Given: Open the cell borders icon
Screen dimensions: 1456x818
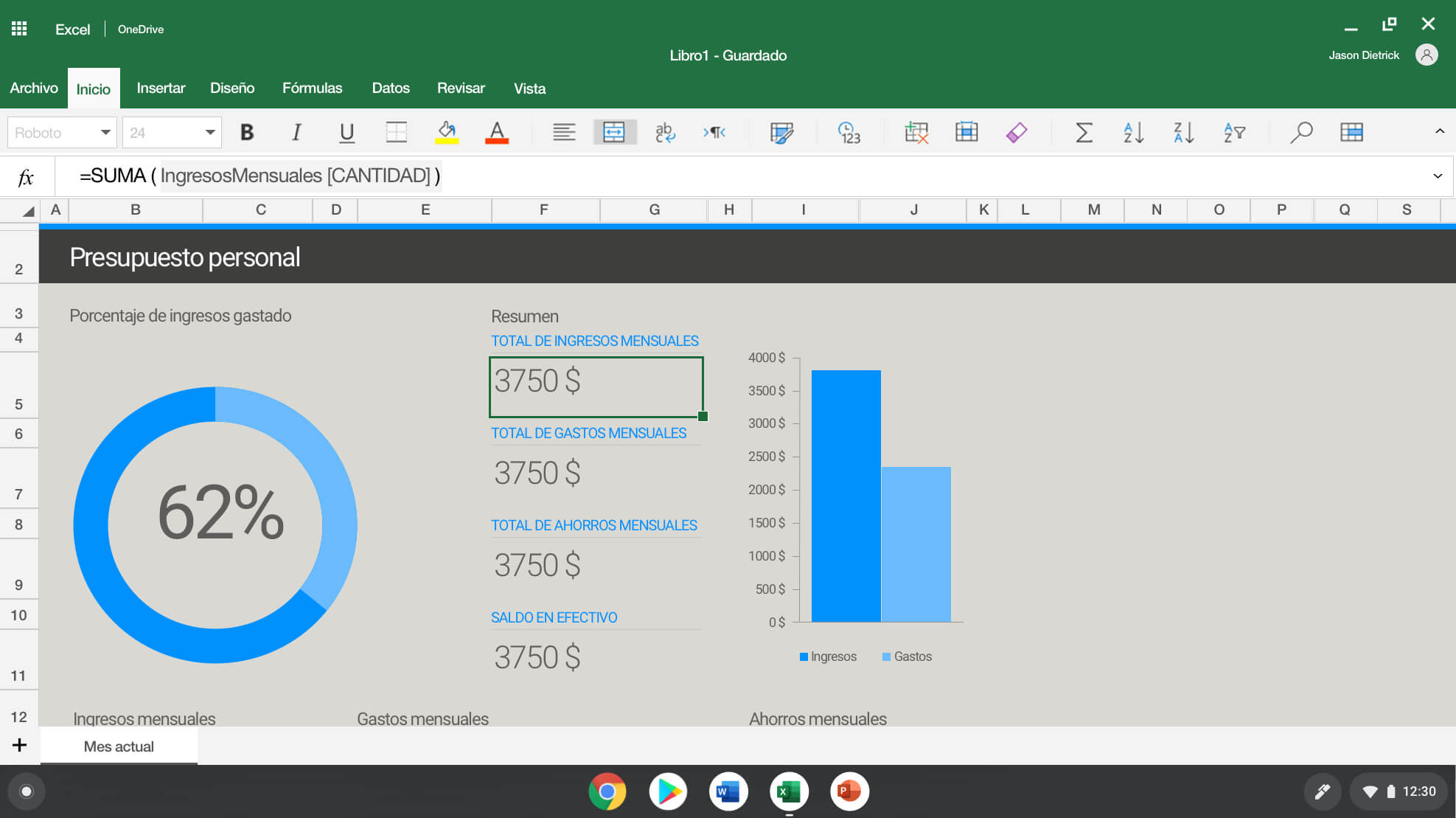Looking at the screenshot, I should coord(397,132).
